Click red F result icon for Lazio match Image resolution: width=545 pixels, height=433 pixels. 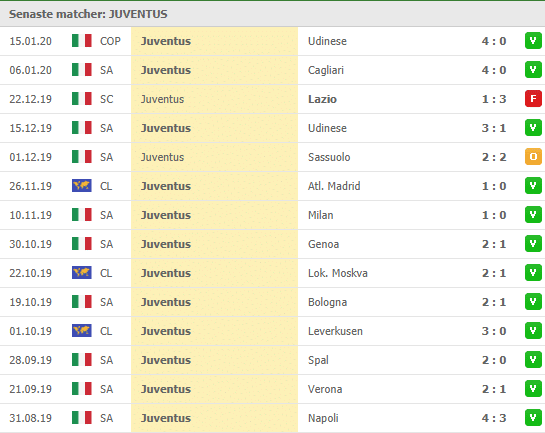pos(533,99)
